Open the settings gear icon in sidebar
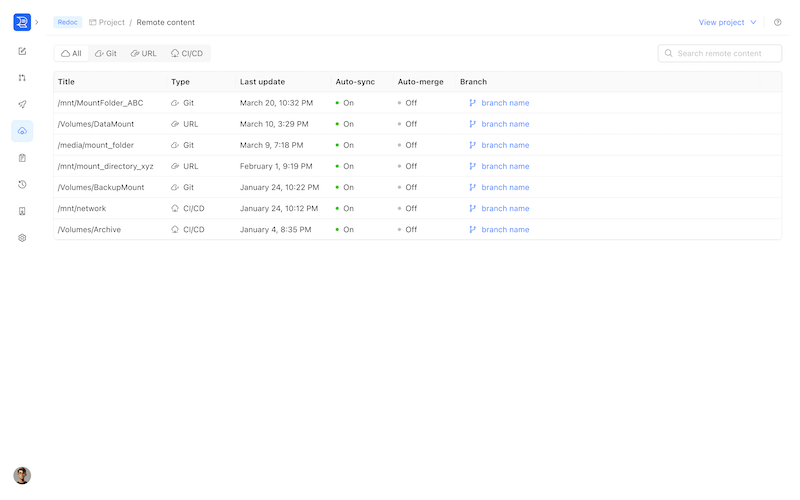 click(x=22, y=238)
